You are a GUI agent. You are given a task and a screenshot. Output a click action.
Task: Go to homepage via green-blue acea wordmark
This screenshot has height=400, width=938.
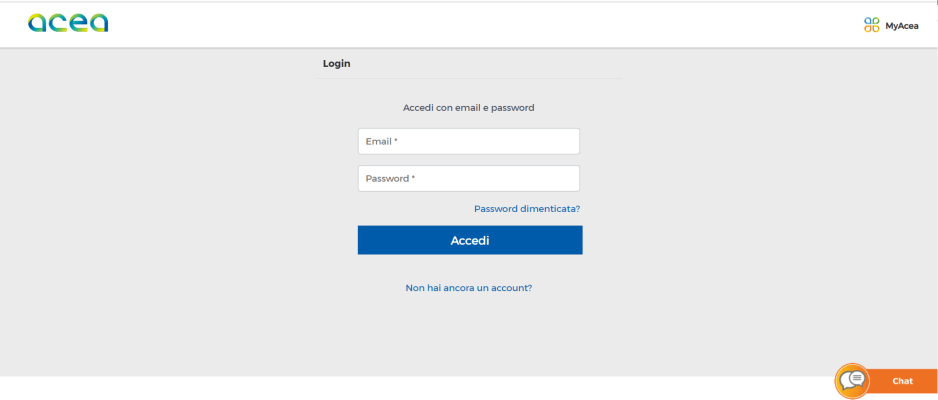tap(68, 23)
